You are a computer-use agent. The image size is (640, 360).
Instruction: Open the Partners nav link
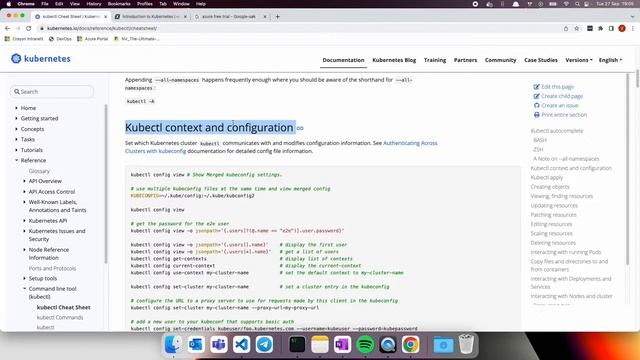[x=465, y=60]
